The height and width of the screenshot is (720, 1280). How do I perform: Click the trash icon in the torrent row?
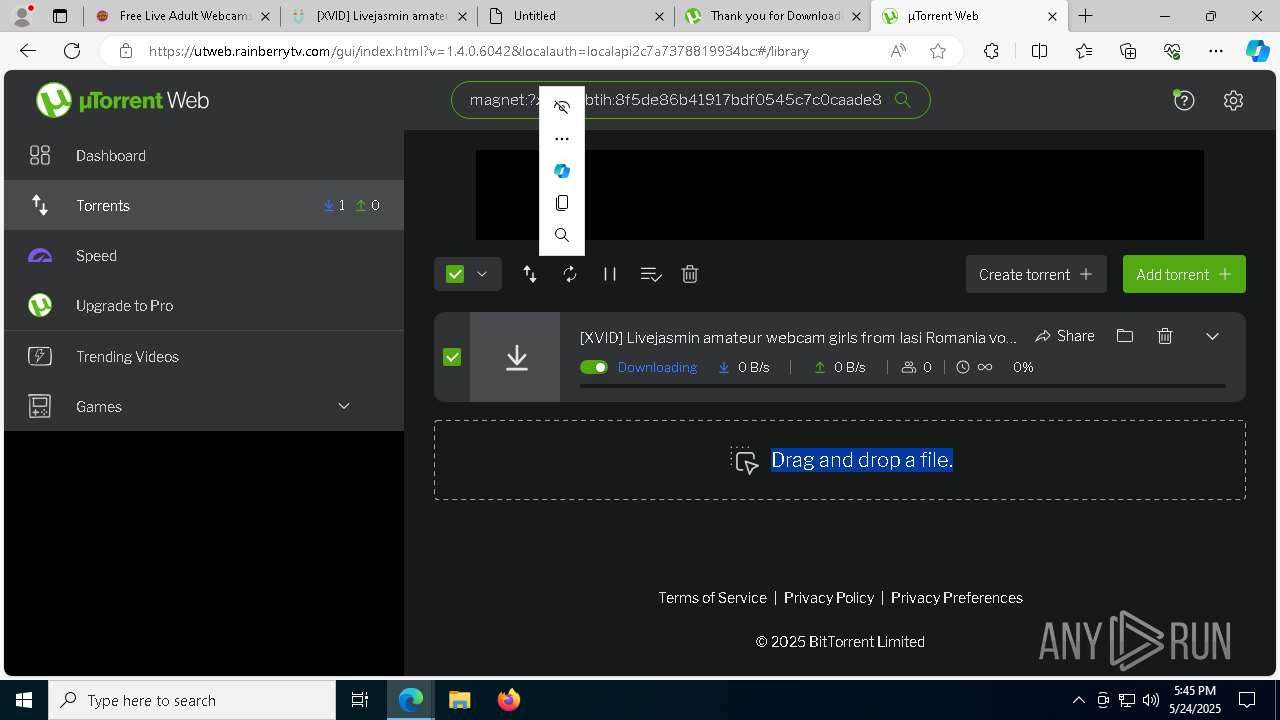pyautogui.click(x=1165, y=336)
